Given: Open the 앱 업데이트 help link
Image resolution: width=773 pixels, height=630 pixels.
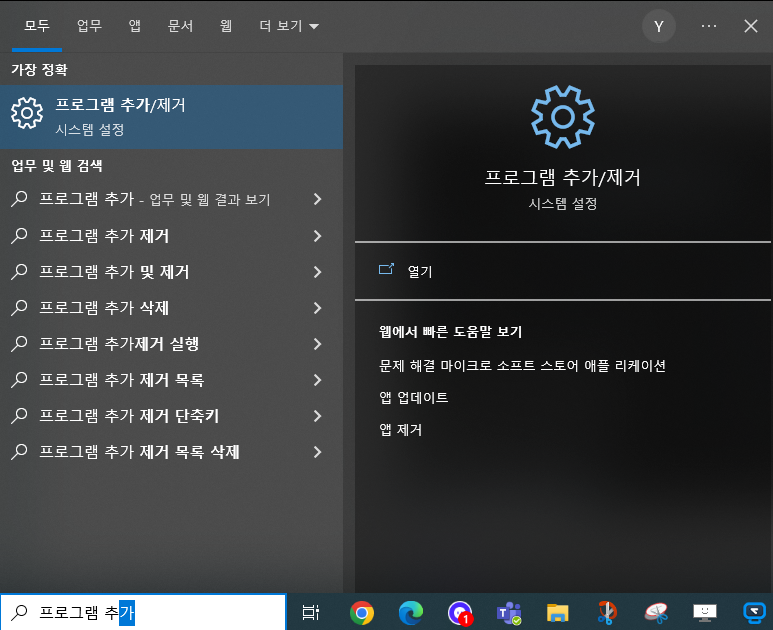Looking at the screenshot, I should 413,397.
